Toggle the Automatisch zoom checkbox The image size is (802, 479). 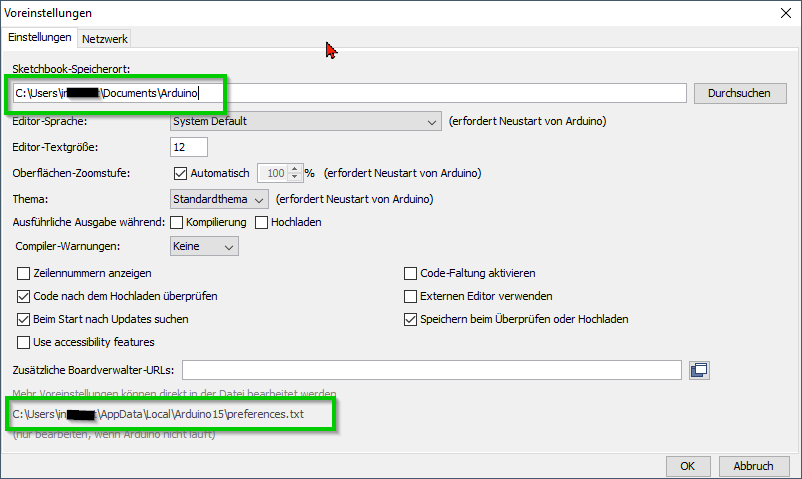180,173
